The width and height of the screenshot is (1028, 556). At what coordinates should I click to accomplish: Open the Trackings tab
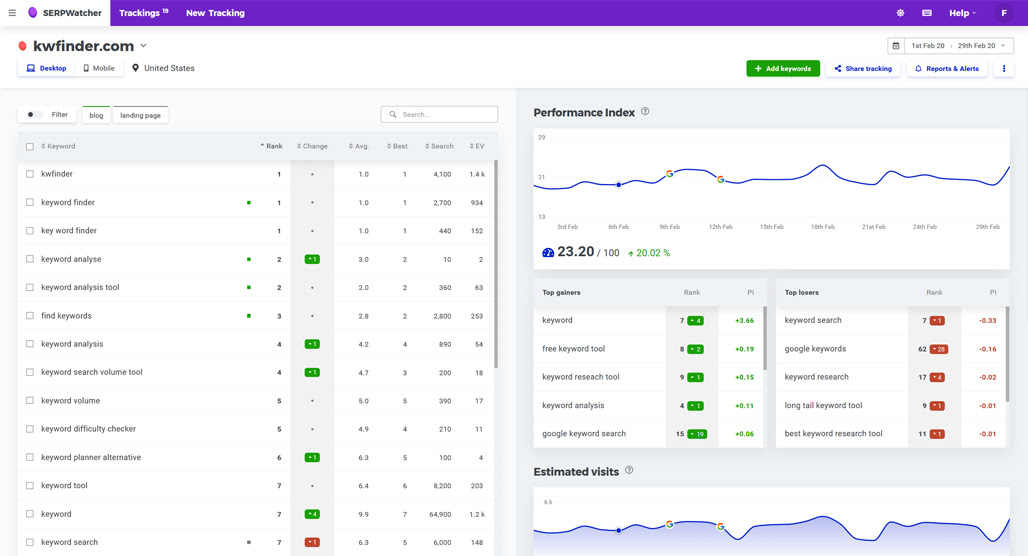pyautogui.click(x=144, y=12)
